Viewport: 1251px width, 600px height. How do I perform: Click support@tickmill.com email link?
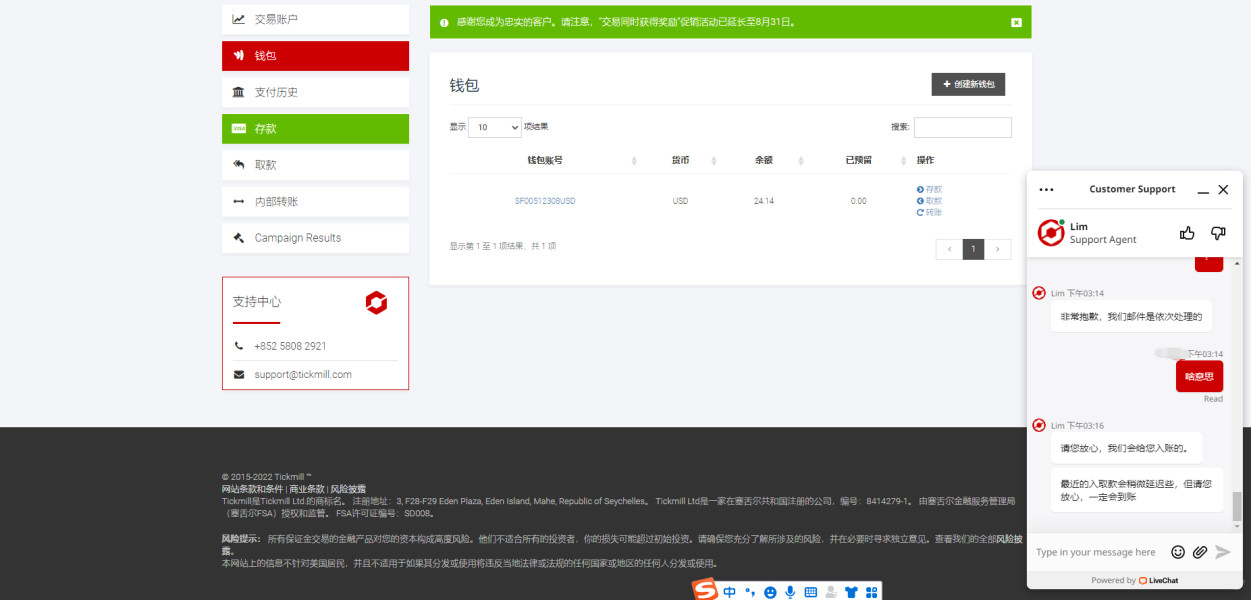coord(303,375)
